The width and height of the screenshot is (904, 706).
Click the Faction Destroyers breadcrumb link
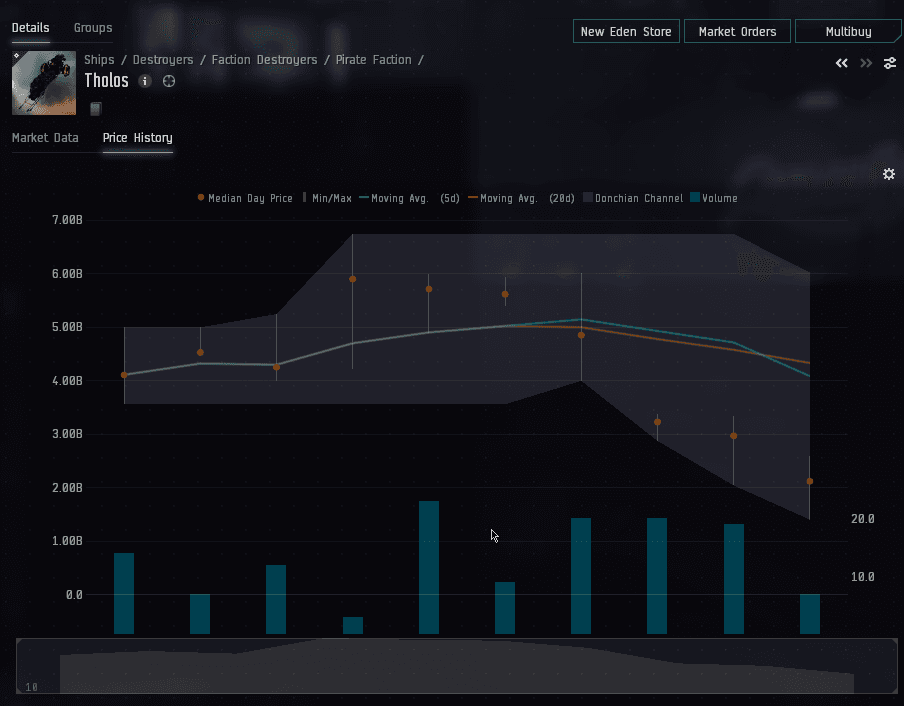coord(264,60)
